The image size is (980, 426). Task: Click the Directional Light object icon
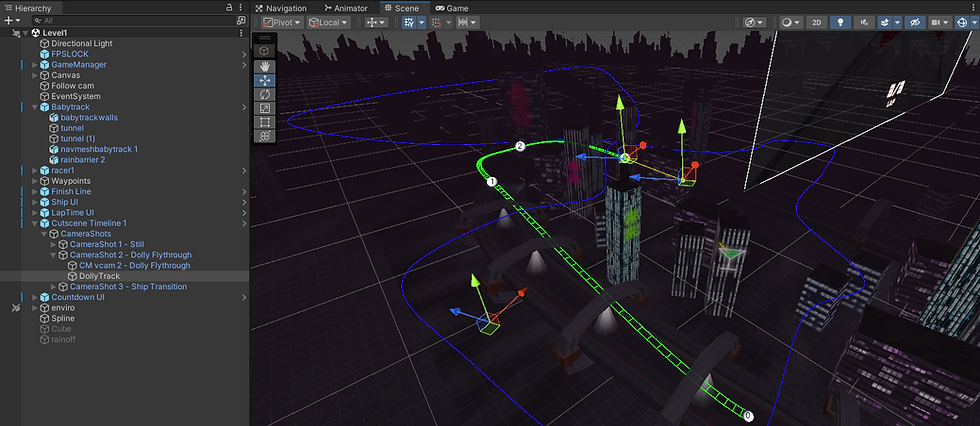[44, 44]
